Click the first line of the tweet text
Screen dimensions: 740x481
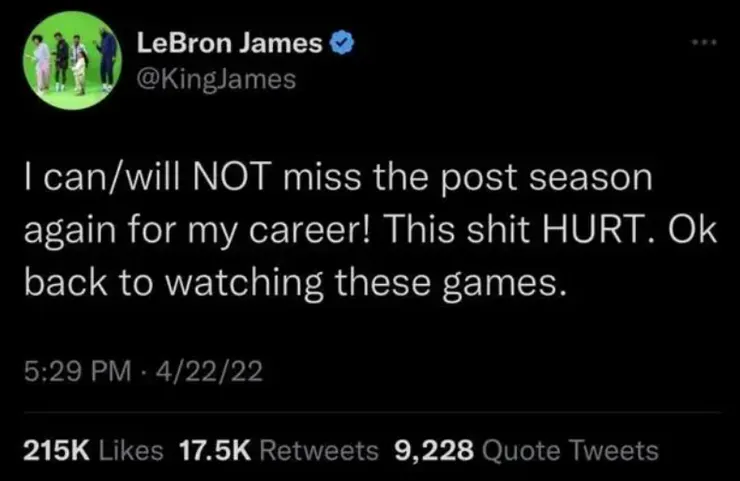(x=338, y=178)
